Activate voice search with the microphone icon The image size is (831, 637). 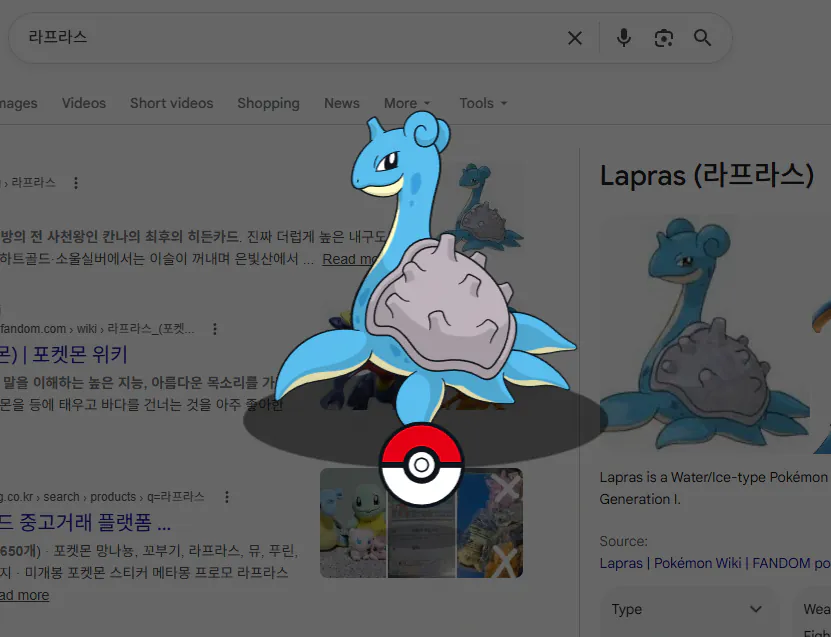pyautogui.click(x=623, y=37)
